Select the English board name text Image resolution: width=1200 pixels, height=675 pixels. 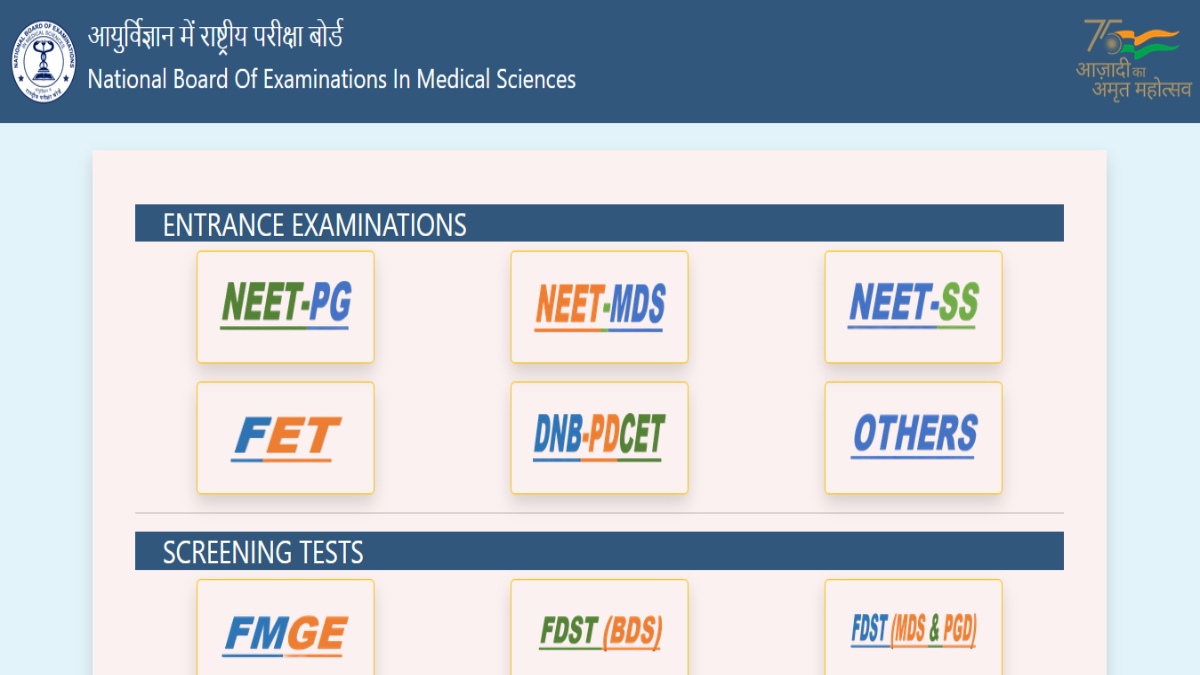[332, 80]
